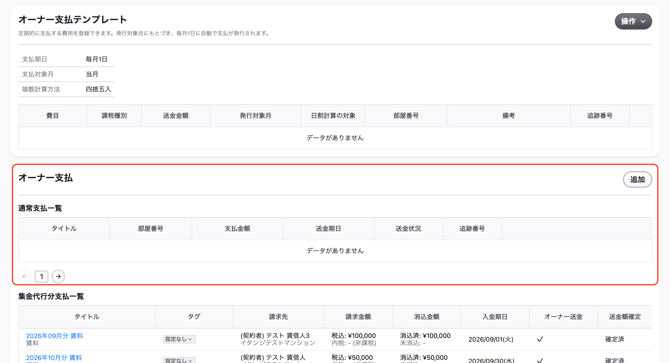Open the 2026年09月分 賃料 link

(x=54, y=336)
